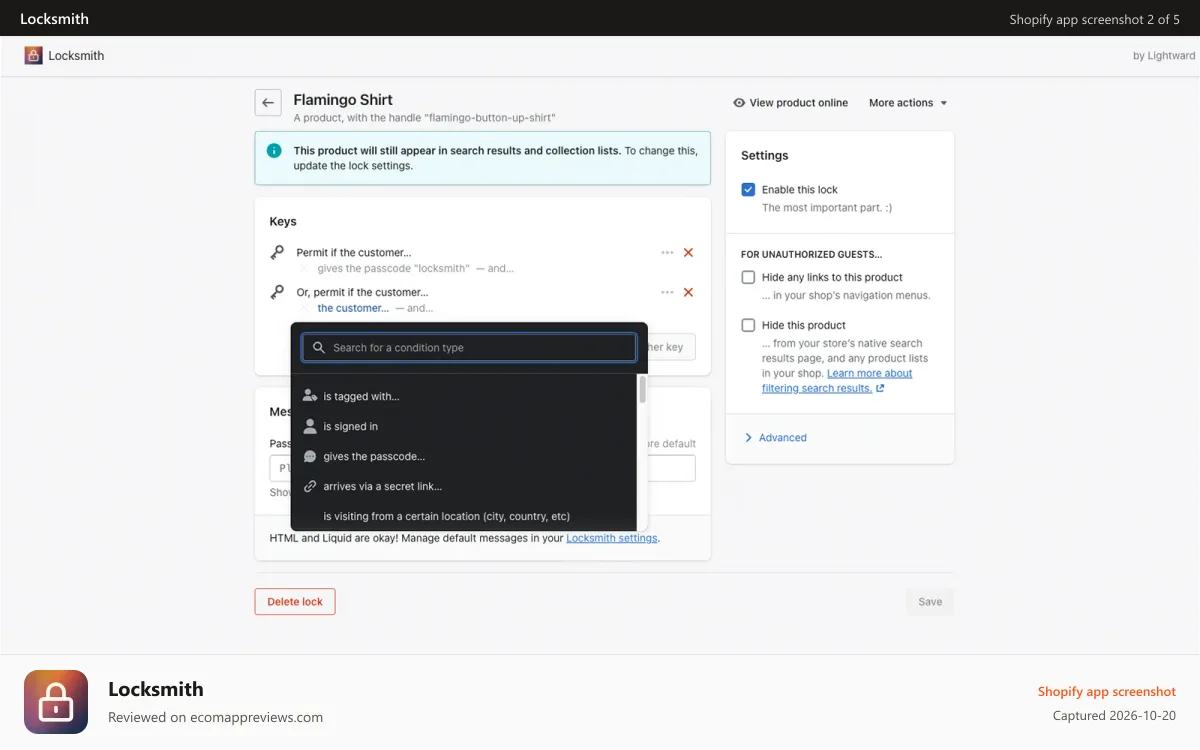Open 'Learn more about filtering search results' link
The image size is (1200, 750).
836,381
